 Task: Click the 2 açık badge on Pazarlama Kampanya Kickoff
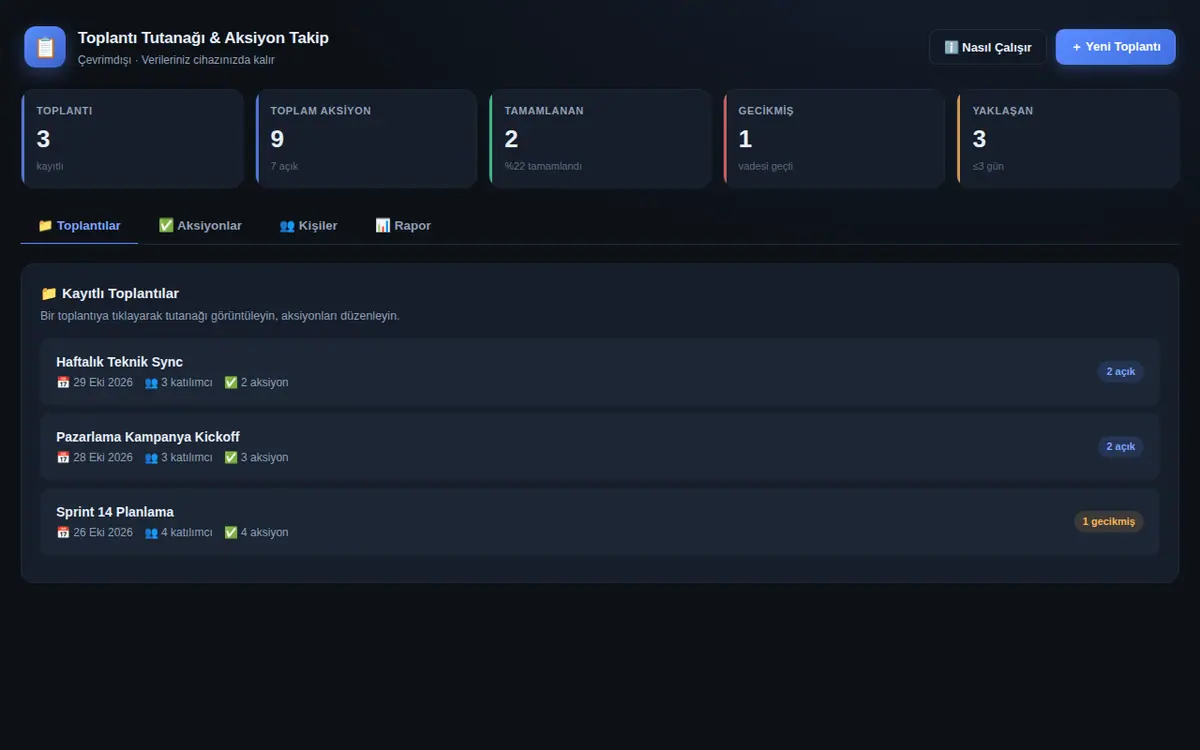(1120, 447)
